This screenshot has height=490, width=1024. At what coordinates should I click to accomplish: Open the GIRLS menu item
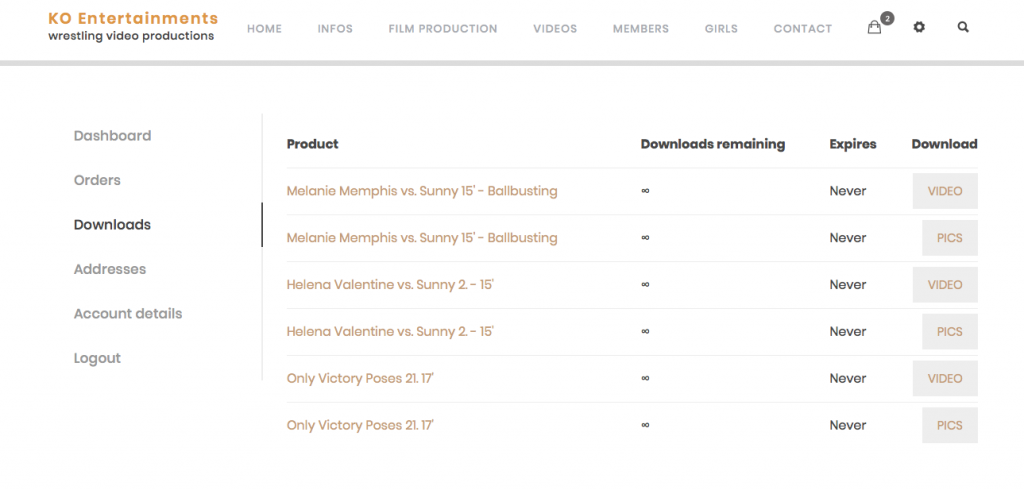pos(721,29)
